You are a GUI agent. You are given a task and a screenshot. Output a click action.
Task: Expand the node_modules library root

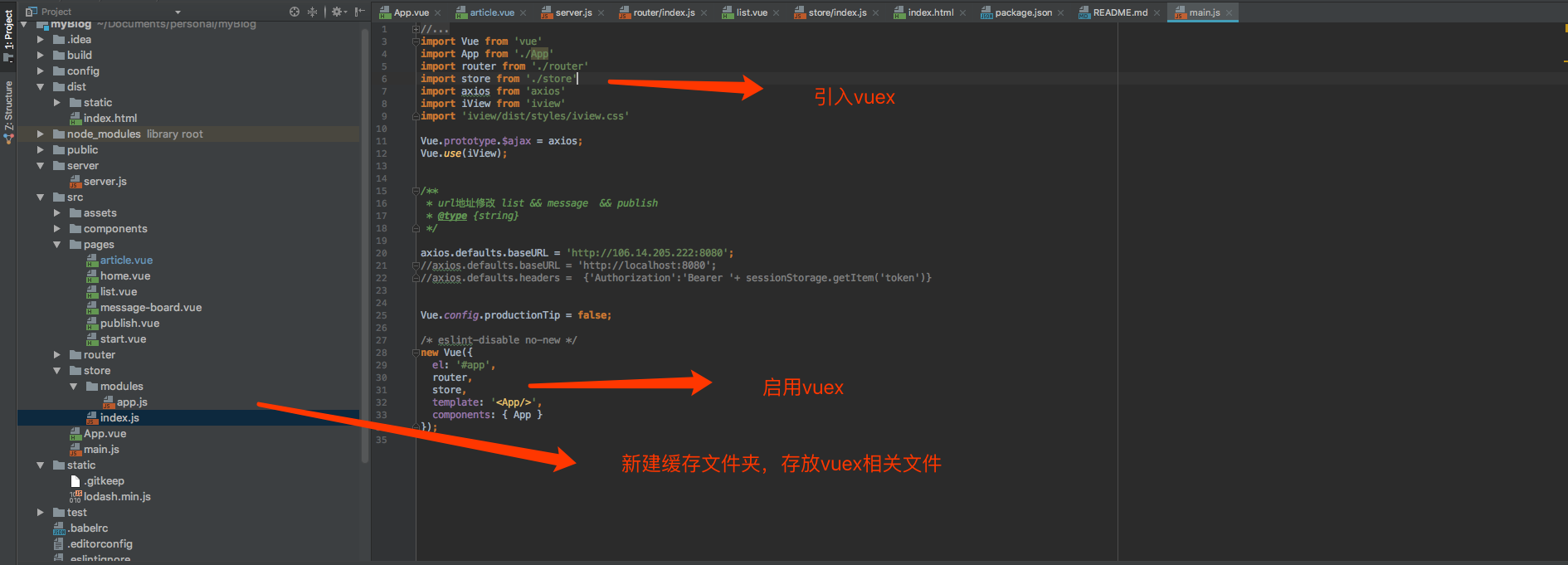[x=40, y=134]
